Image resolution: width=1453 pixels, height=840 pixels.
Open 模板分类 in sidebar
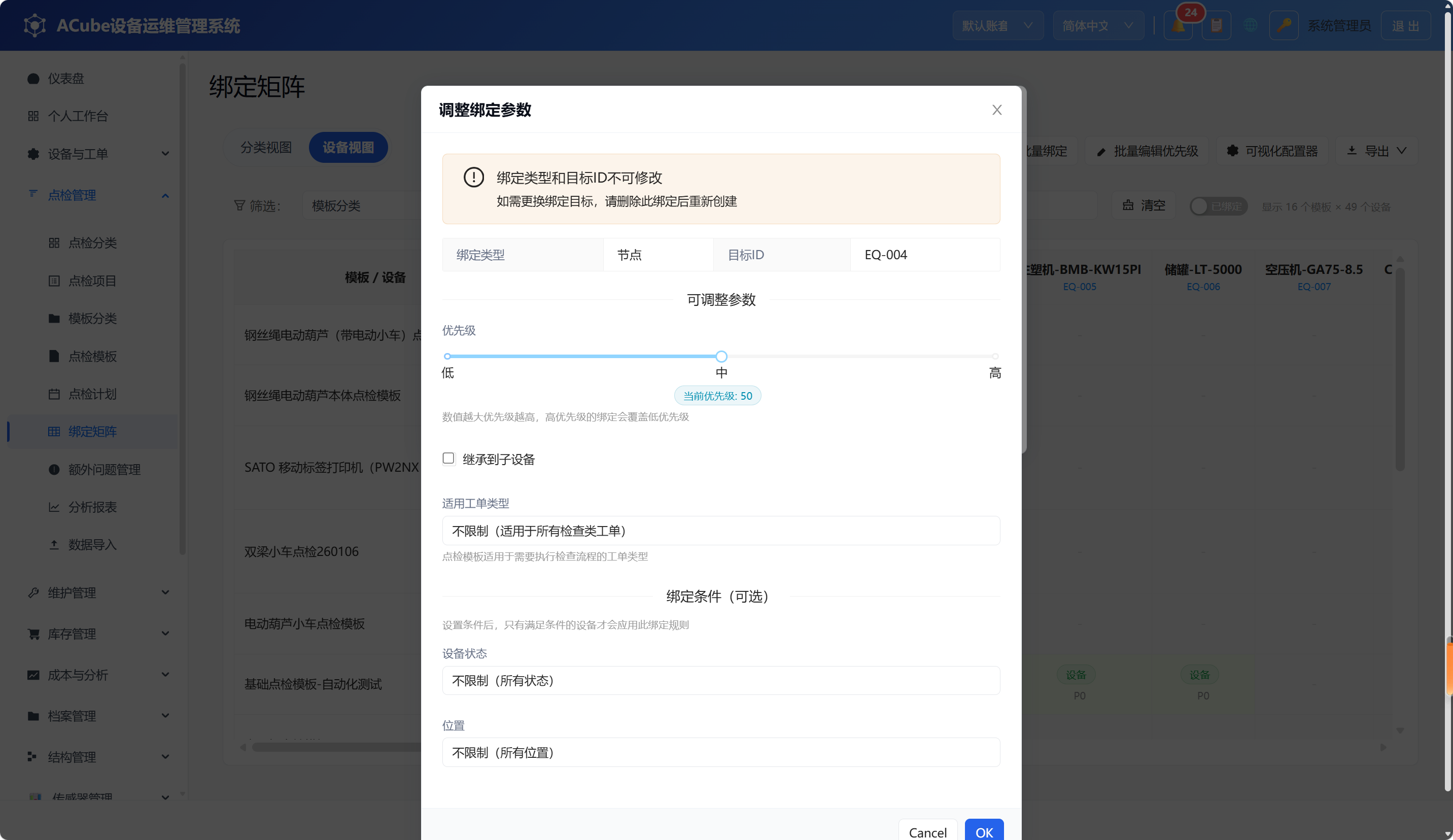92,318
